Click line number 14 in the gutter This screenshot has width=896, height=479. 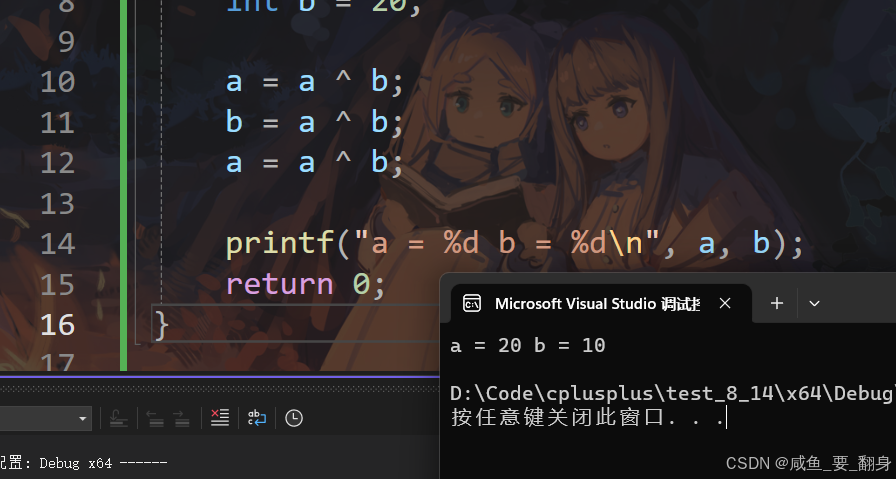[x=58, y=244]
